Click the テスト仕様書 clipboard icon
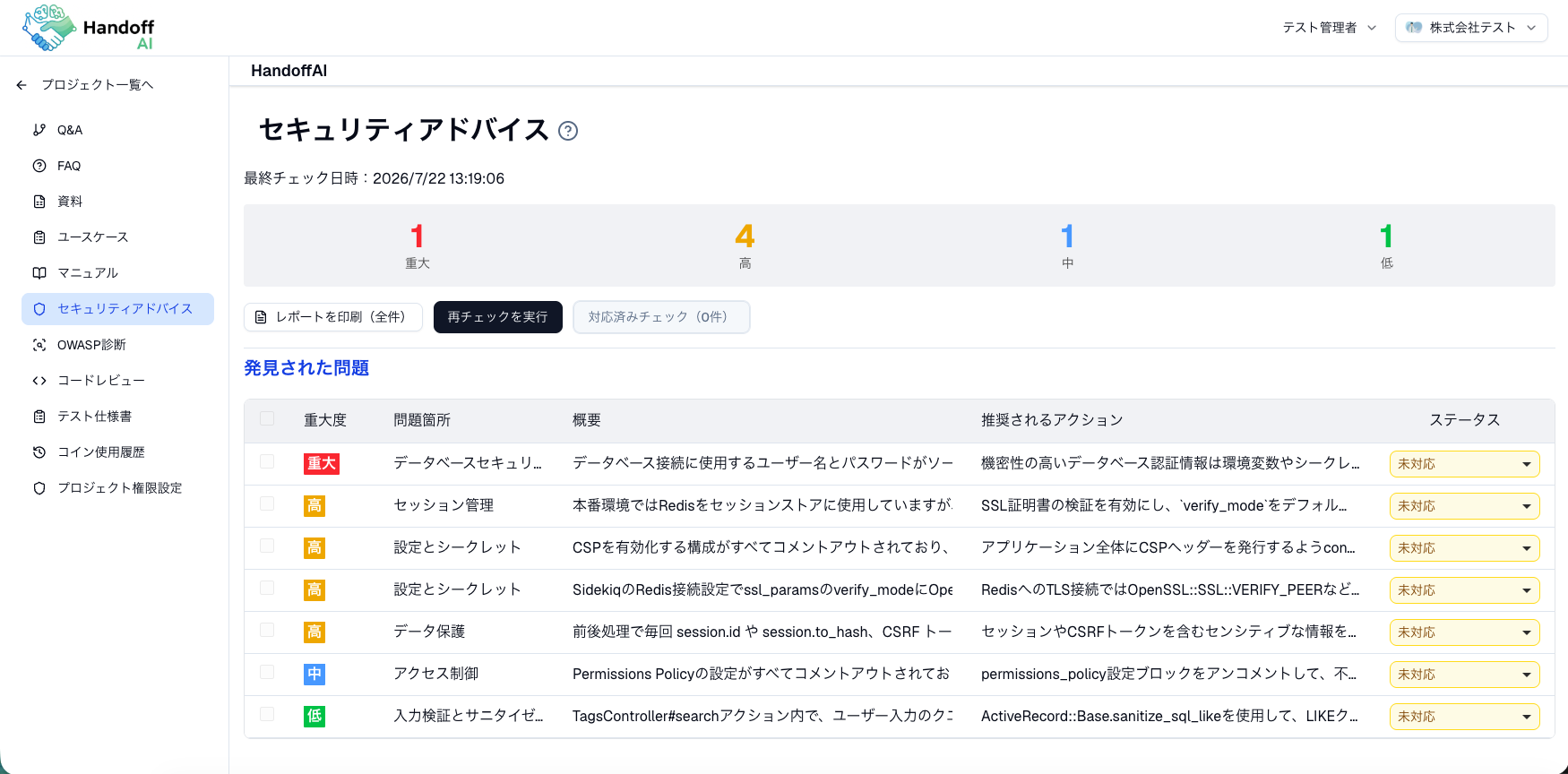 point(39,417)
